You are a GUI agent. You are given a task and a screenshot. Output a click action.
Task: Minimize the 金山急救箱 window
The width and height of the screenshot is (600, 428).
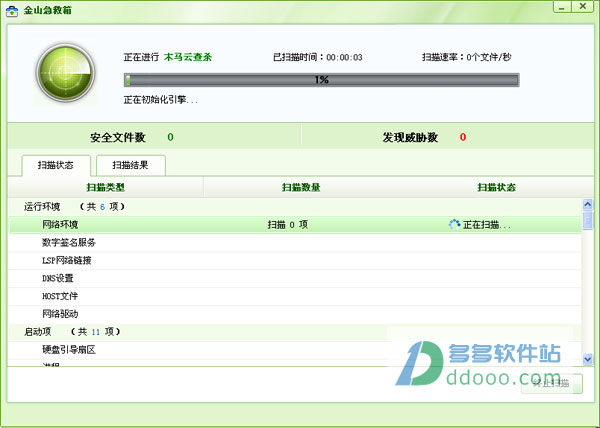[x=562, y=7]
